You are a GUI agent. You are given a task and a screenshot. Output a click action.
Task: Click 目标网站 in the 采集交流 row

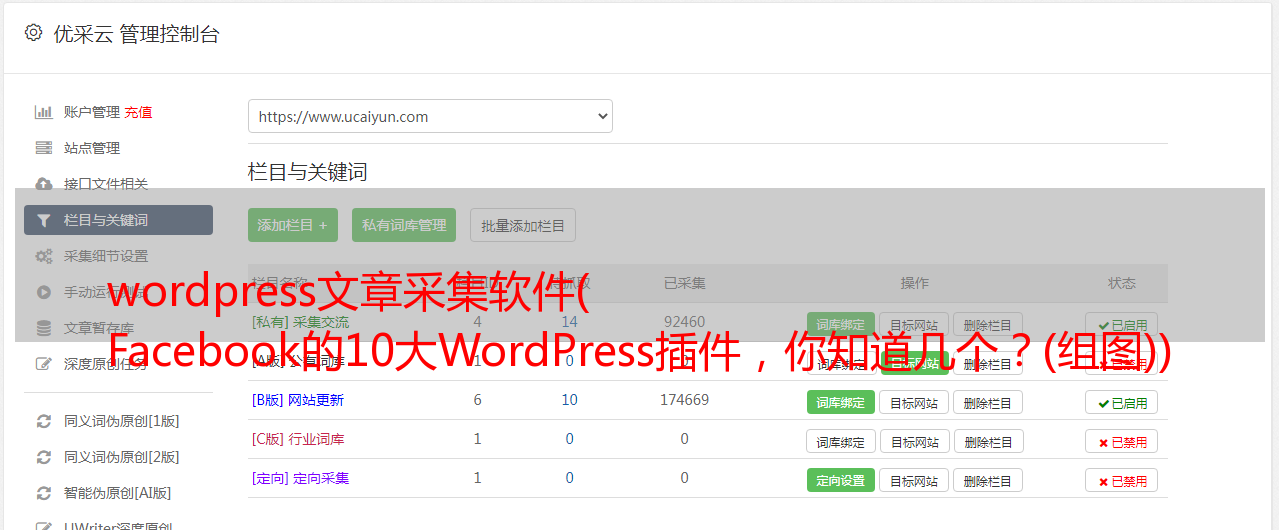[914, 324]
